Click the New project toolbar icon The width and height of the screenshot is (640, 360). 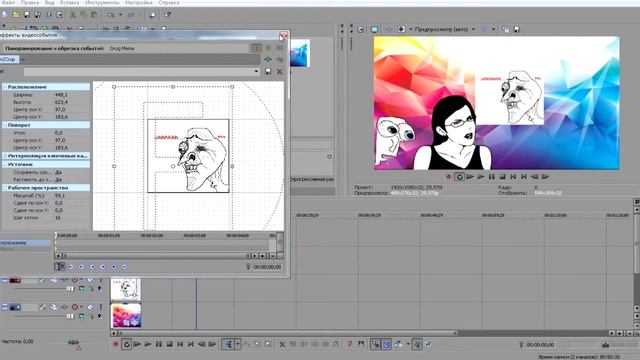pos(5,15)
